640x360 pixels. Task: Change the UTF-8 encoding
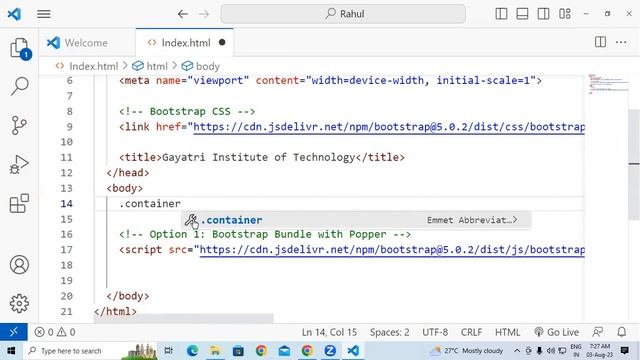pyautogui.click(x=435, y=332)
